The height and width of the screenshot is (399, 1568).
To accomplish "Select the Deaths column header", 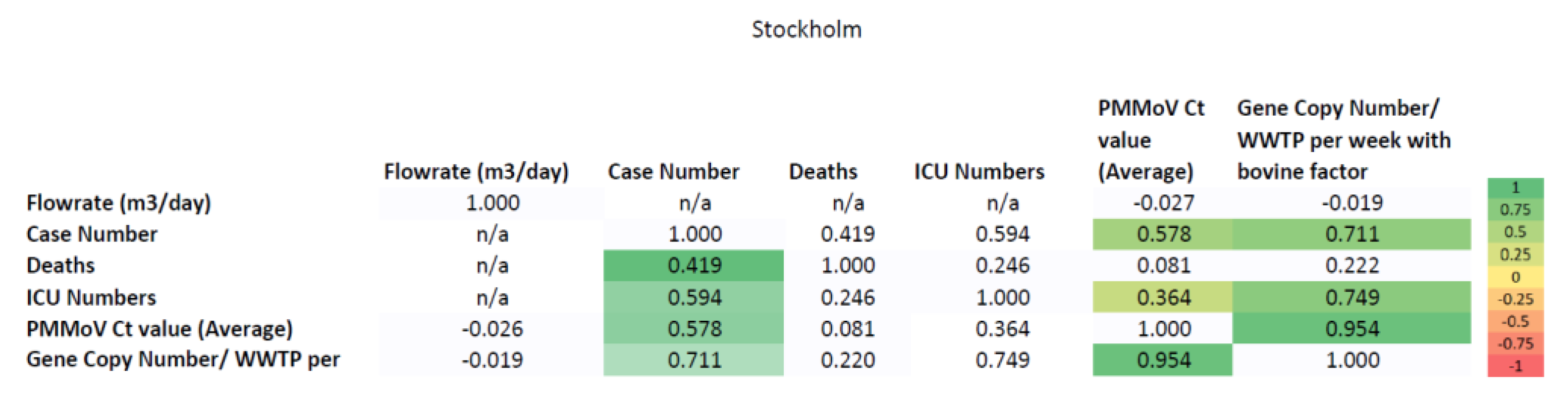I will [x=822, y=172].
